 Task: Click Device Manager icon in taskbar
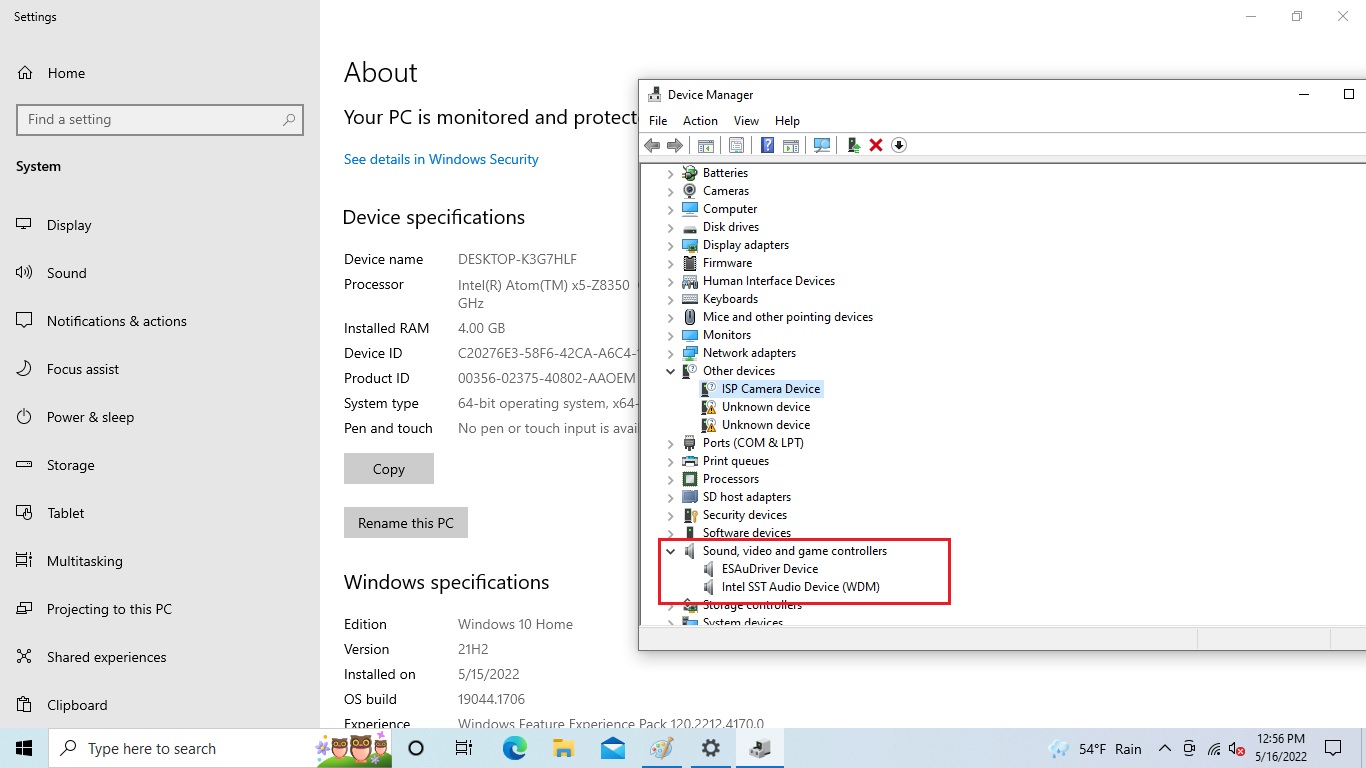click(x=760, y=748)
